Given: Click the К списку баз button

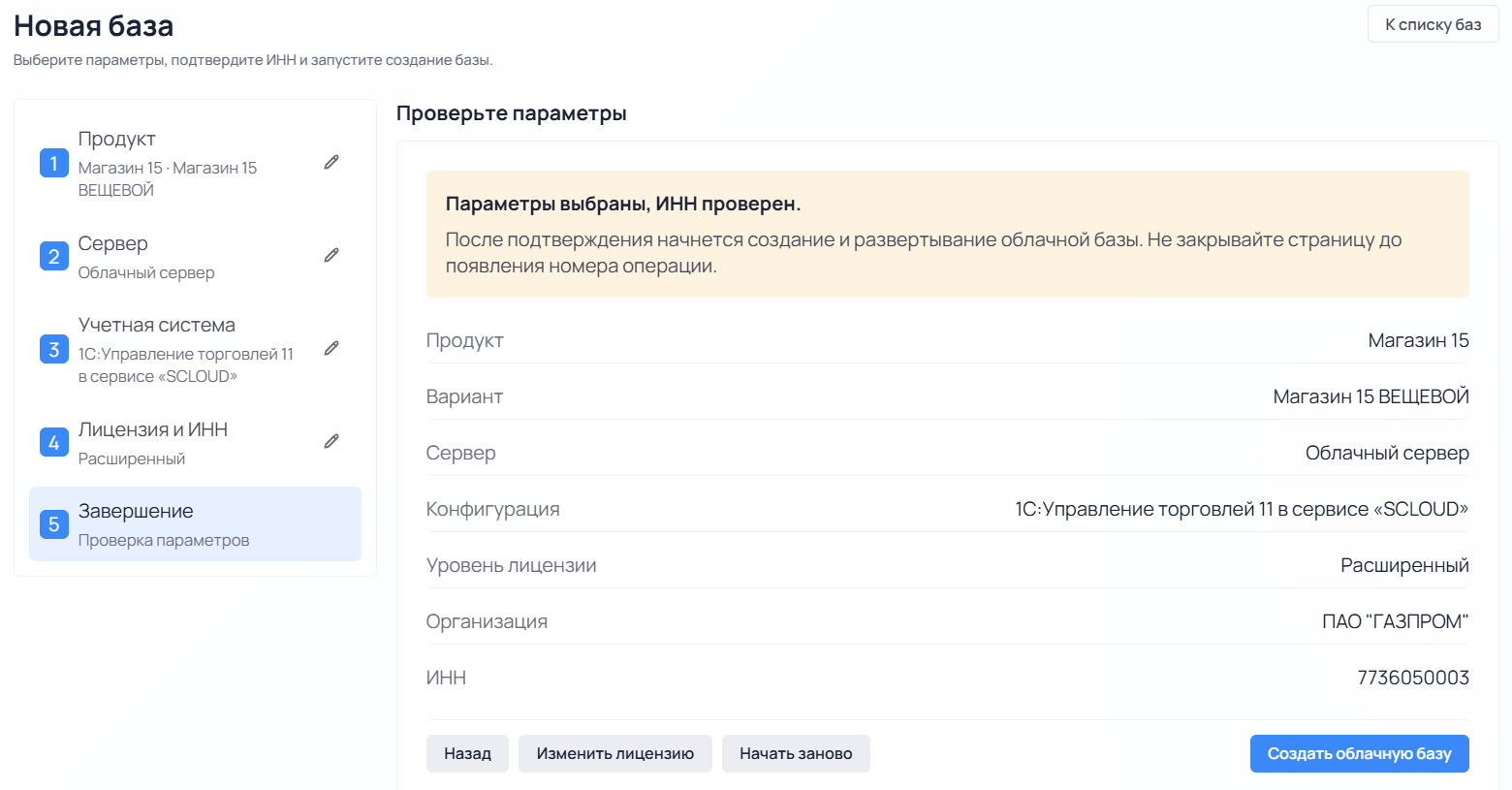Looking at the screenshot, I should [1433, 24].
